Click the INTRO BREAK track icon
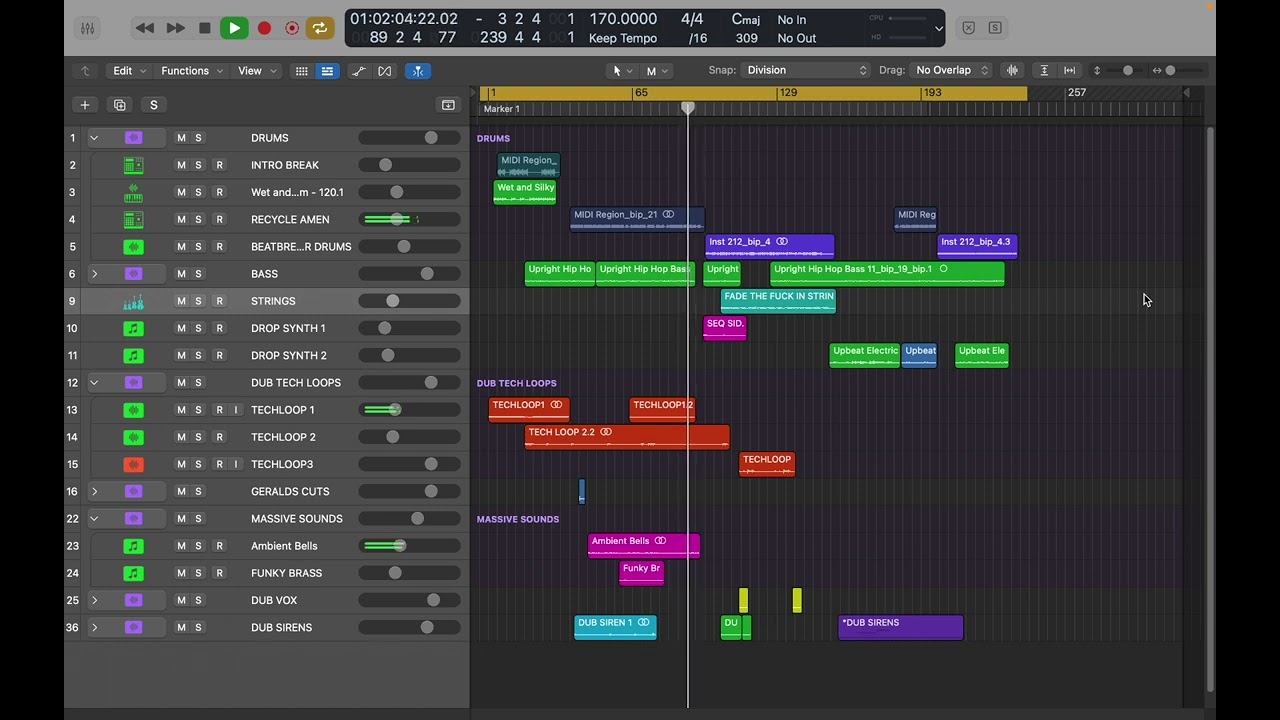1280x720 pixels. pyautogui.click(x=133, y=165)
